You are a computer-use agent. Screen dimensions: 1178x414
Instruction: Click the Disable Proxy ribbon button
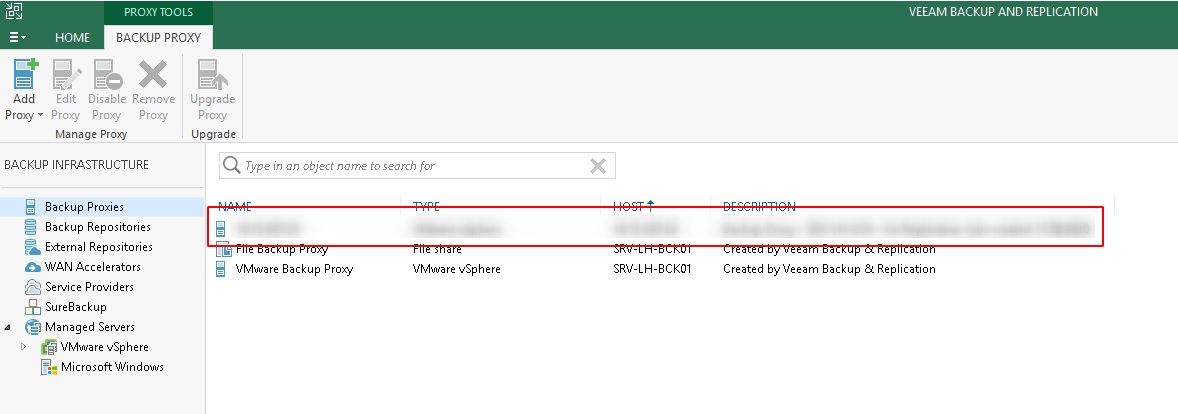pyautogui.click(x=107, y=90)
